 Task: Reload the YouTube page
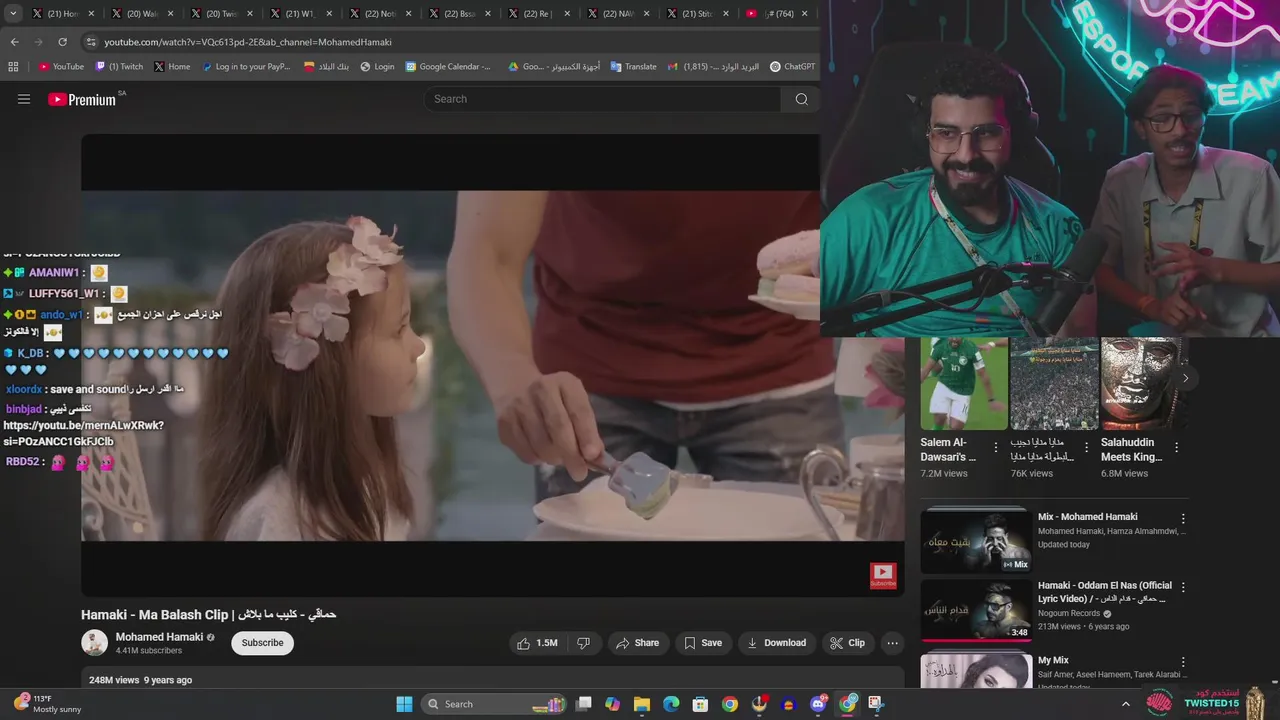62,42
